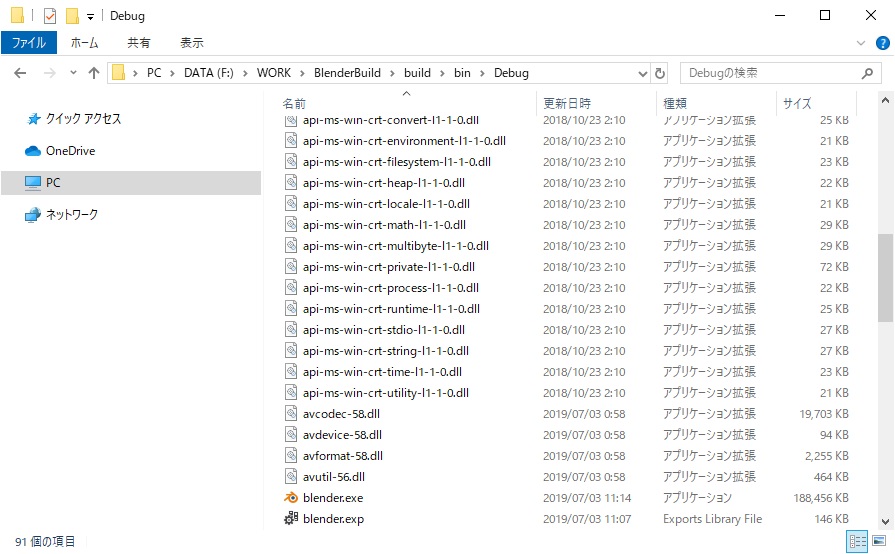Image resolution: width=895 pixels, height=554 pixels.
Task: Select api-ms-win-crt-filesystem-l1-1-0.dll file name
Action: pyautogui.click(x=397, y=162)
